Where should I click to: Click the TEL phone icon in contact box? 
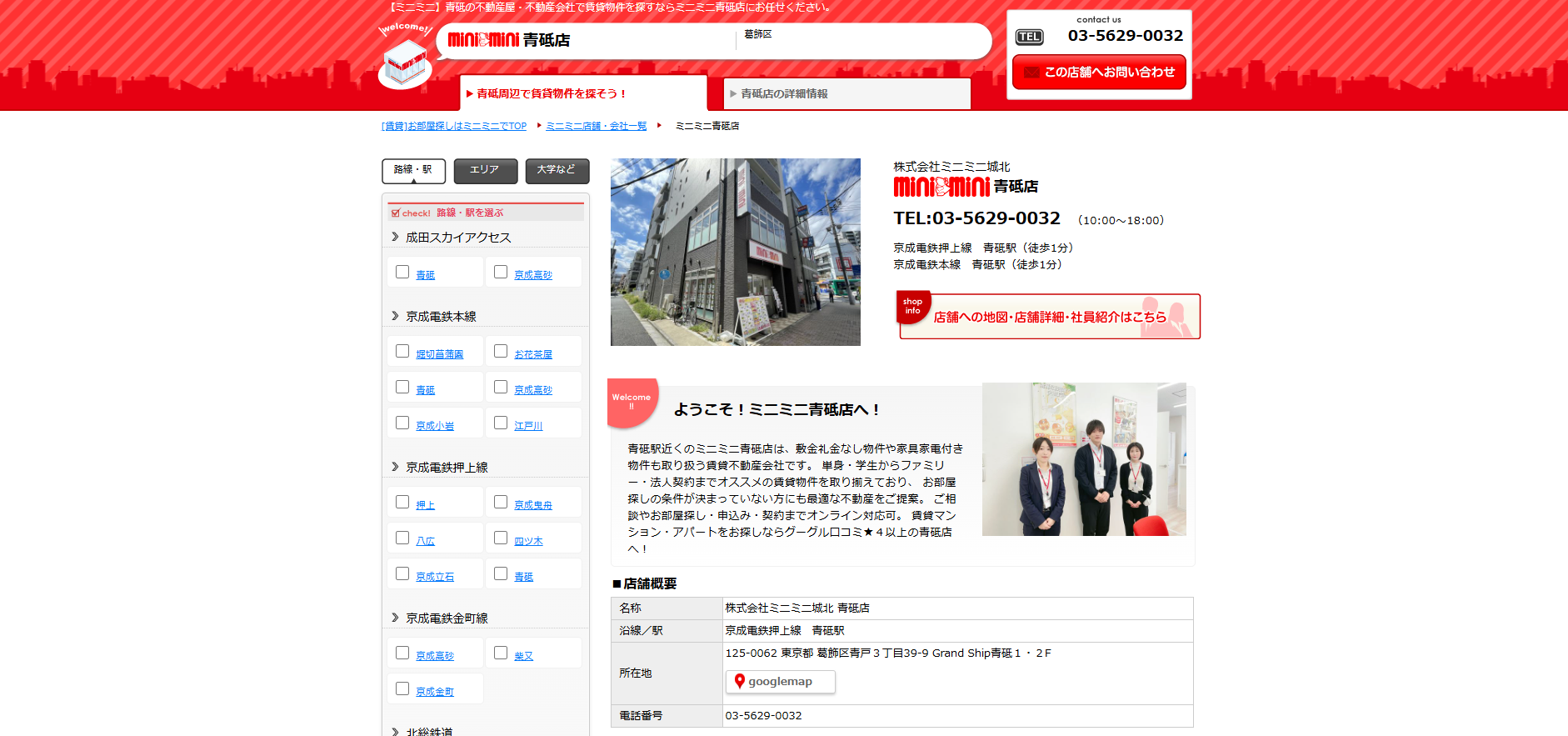[x=1029, y=37]
